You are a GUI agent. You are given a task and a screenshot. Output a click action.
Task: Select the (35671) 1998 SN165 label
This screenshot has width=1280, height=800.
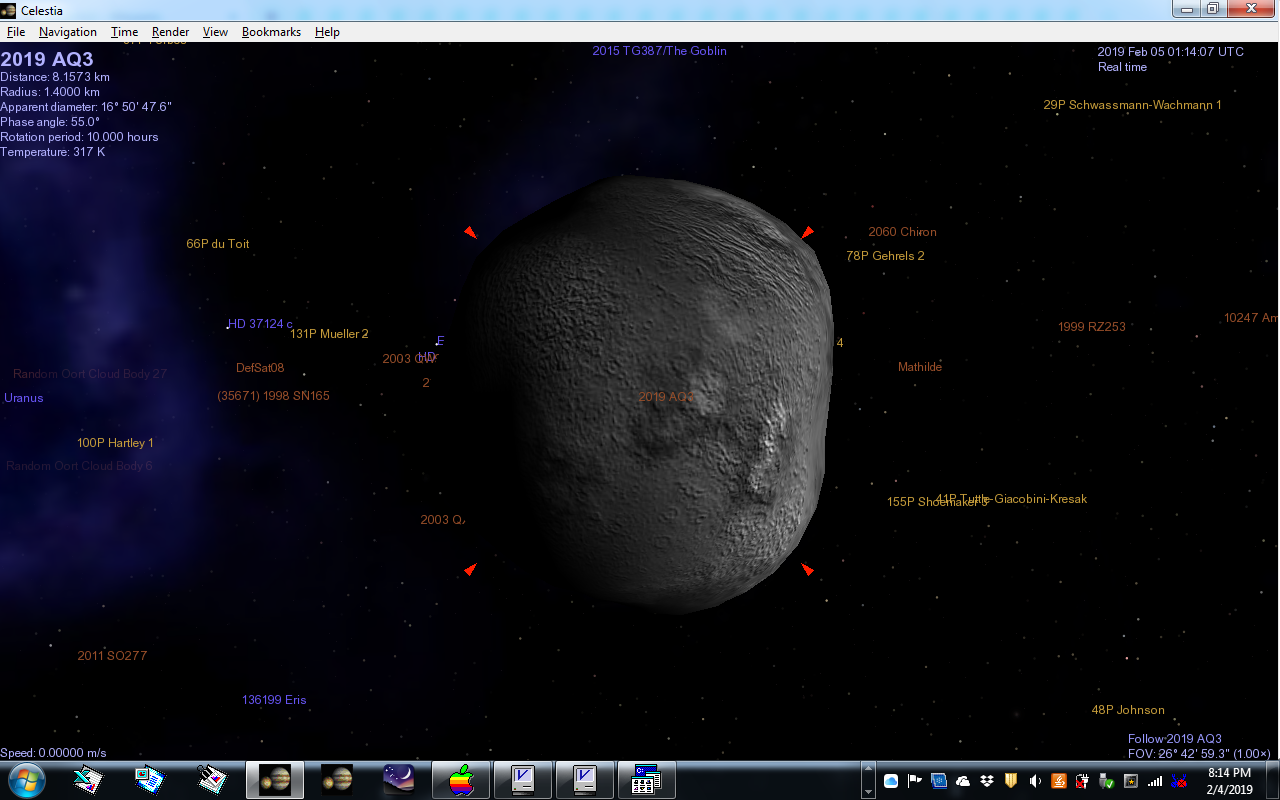click(273, 396)
